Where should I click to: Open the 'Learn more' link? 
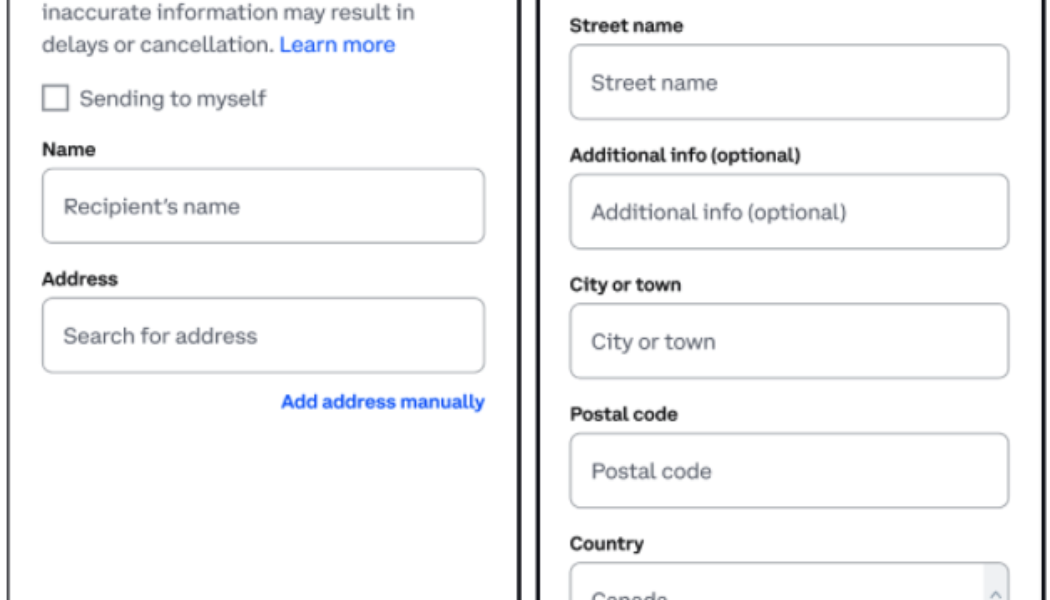337,45
